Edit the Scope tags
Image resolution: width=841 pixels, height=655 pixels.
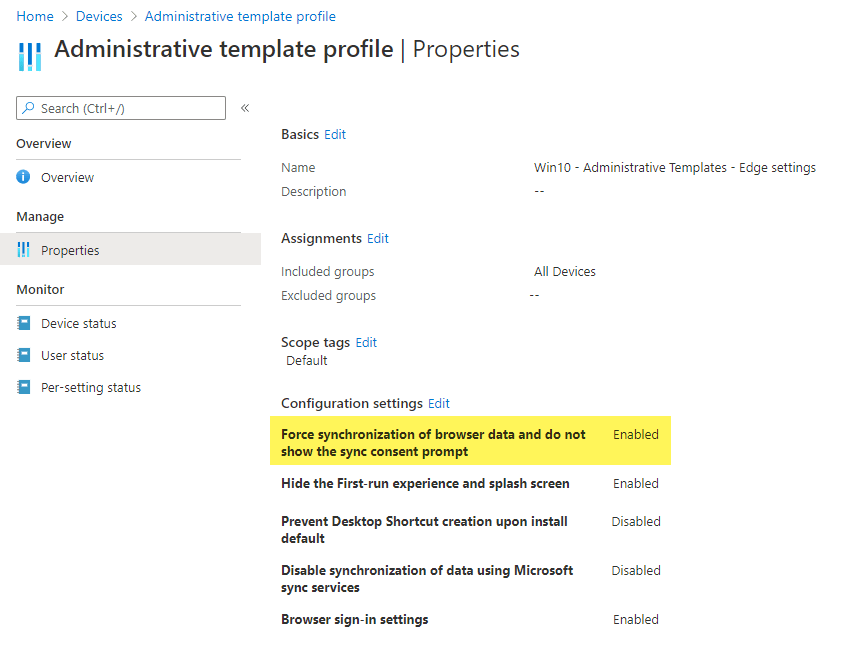click(x=365, y=342)
